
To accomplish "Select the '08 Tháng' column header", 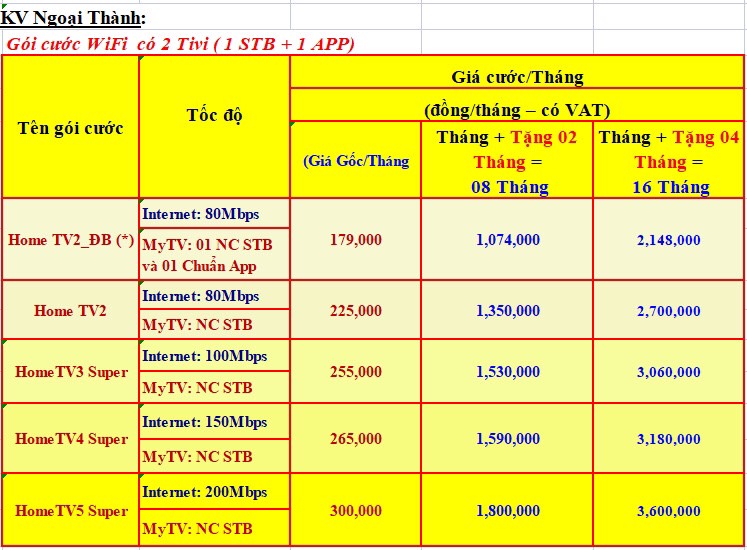I will coord(507,162).
